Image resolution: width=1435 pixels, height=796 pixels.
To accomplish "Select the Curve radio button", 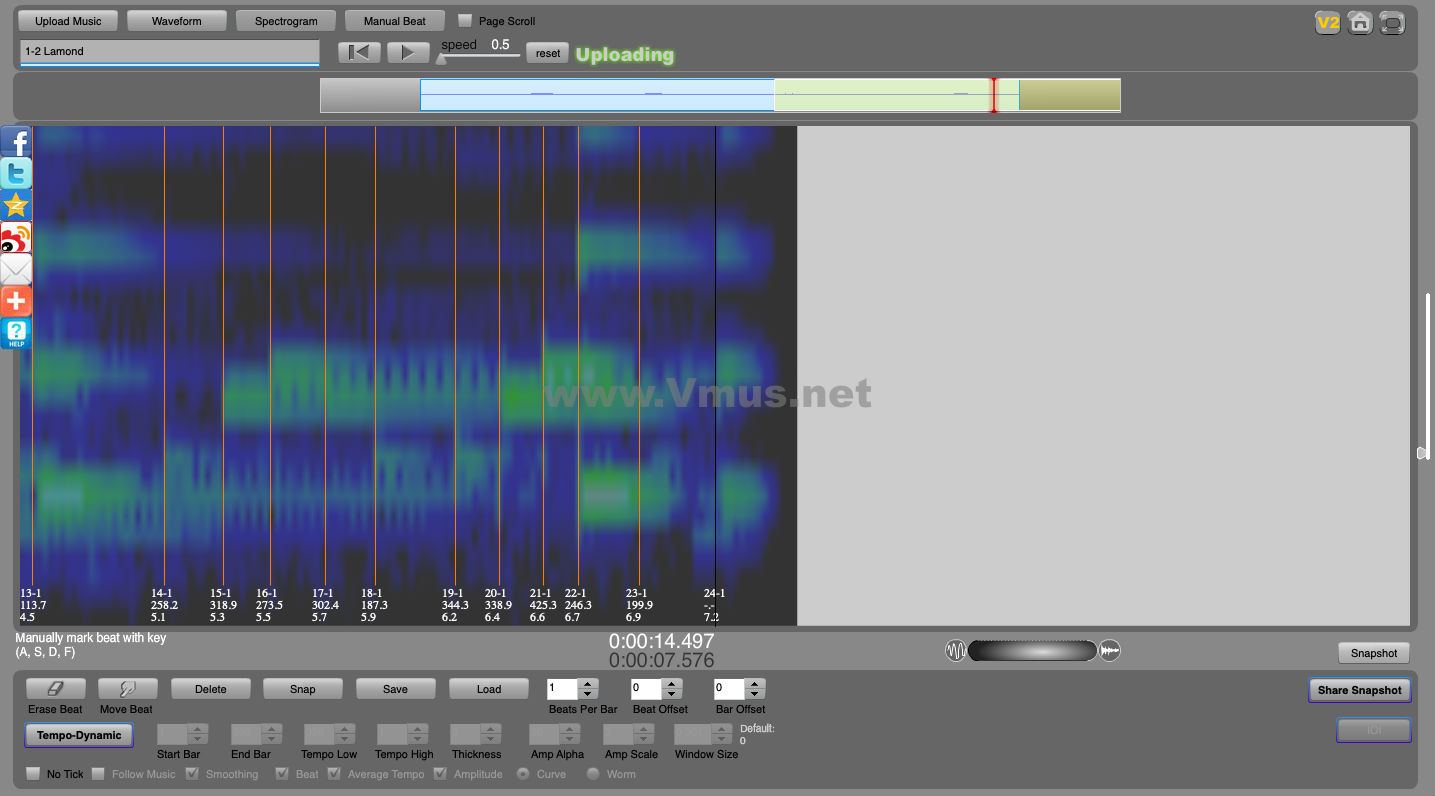I will tap(523, 774).
